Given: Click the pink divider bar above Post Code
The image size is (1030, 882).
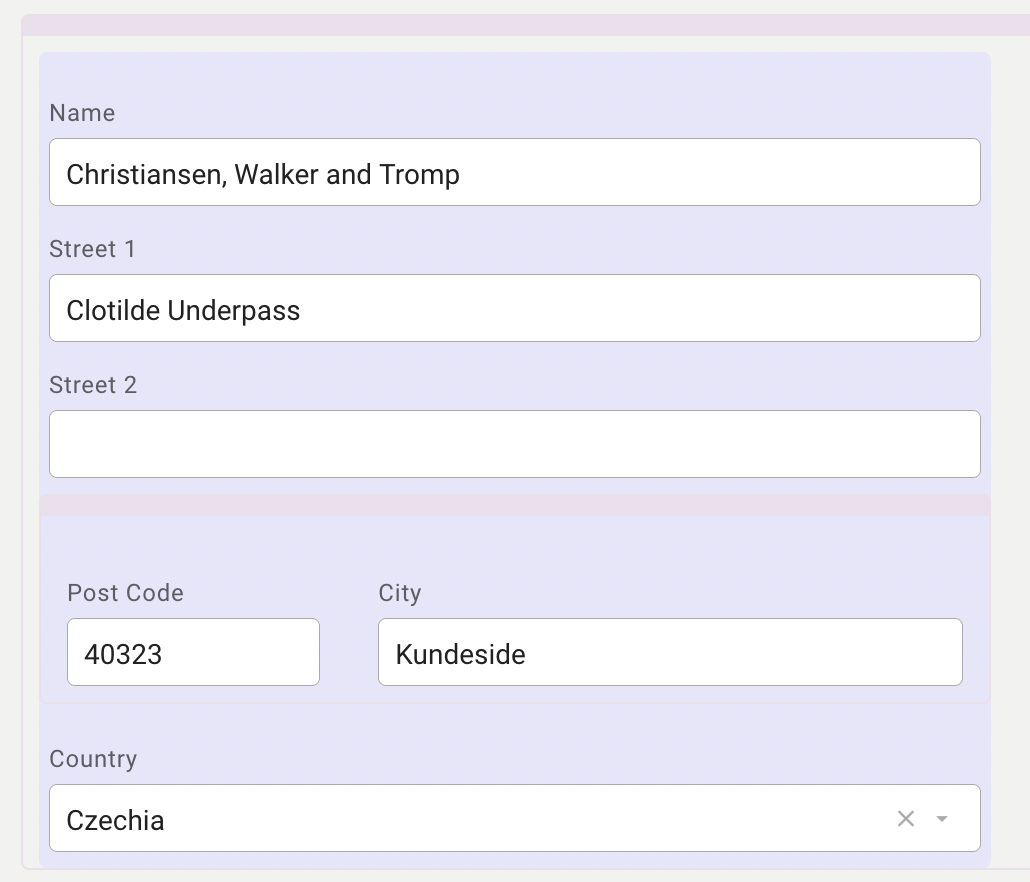Looking at the screenshot, I should pos(514,506).
